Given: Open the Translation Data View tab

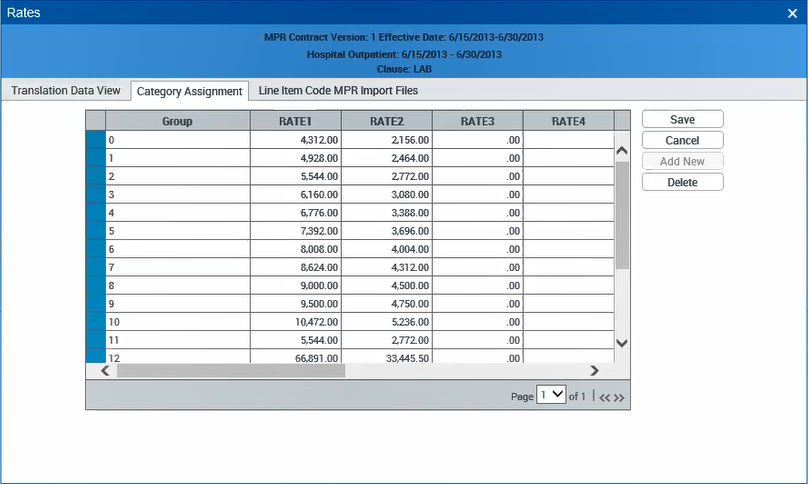Looking at the screenshot, I should pos(66,91).
